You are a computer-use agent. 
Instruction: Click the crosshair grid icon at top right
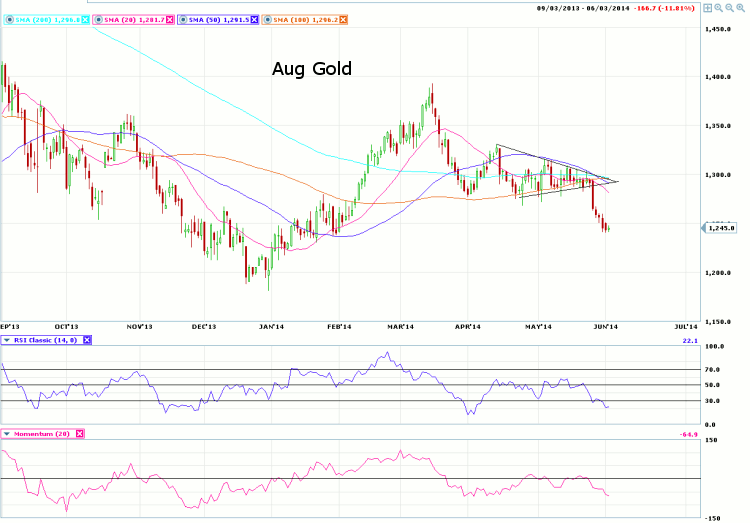(706, 6)
